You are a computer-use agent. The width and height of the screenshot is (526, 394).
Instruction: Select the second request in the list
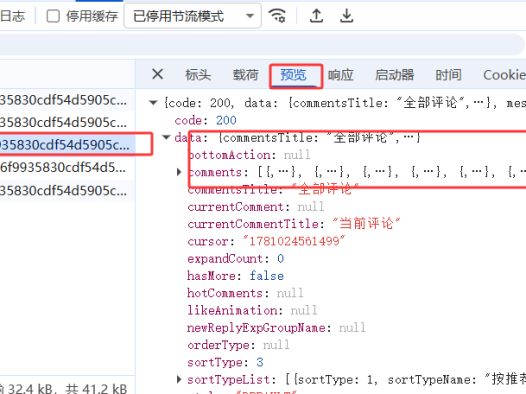67,122
